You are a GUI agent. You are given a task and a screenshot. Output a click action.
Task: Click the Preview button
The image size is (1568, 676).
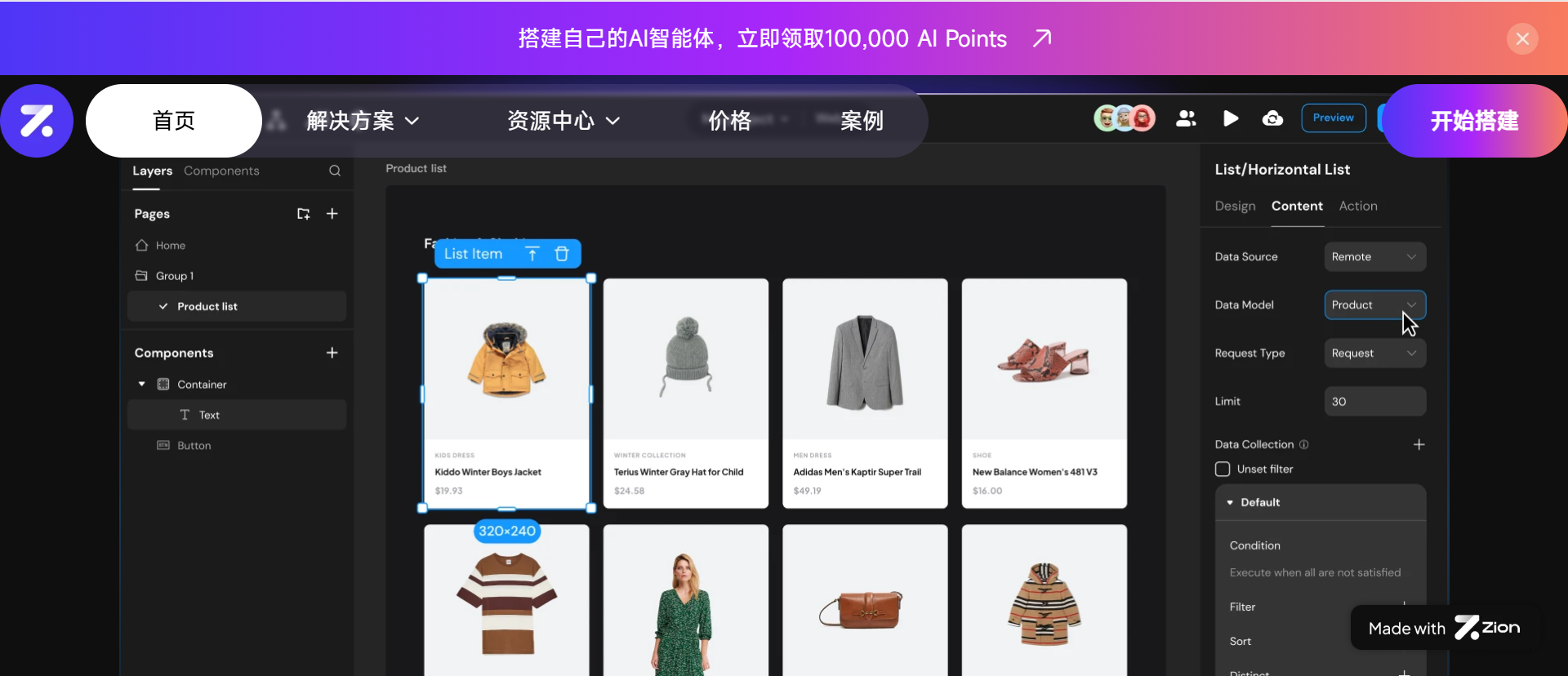1333,118
